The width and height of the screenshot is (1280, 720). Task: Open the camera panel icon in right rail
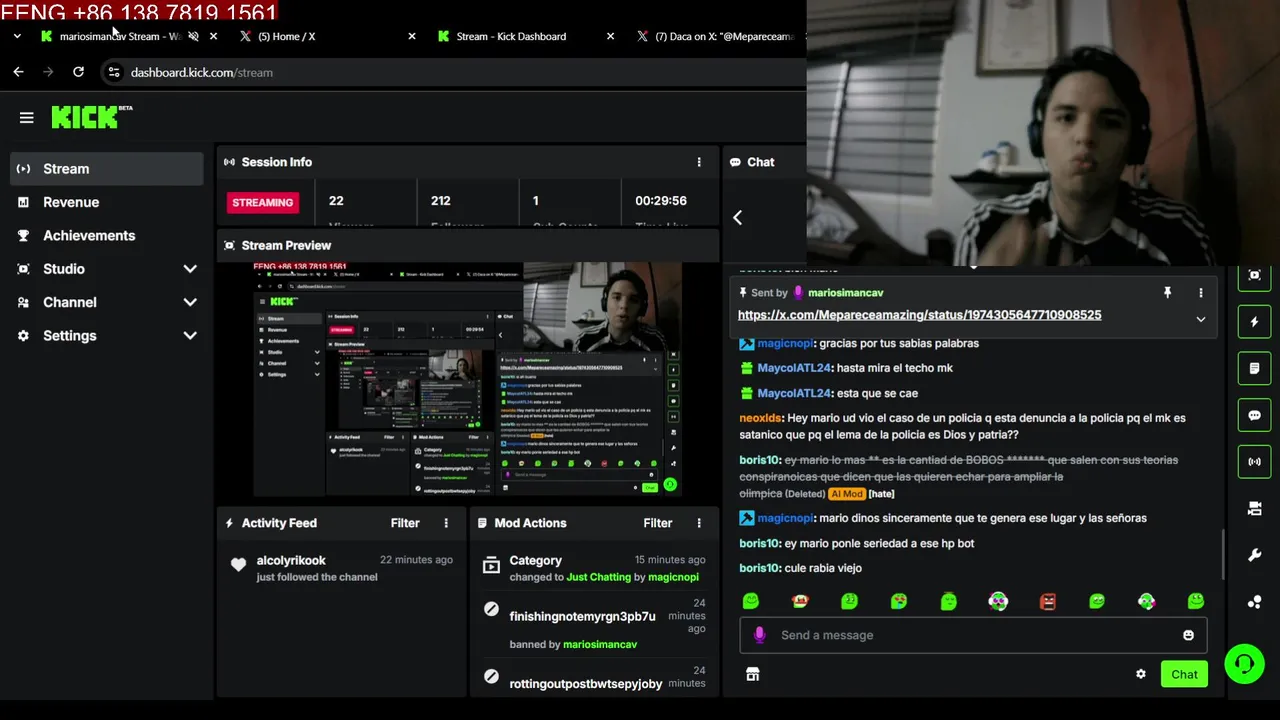(x=1255, y=508)
